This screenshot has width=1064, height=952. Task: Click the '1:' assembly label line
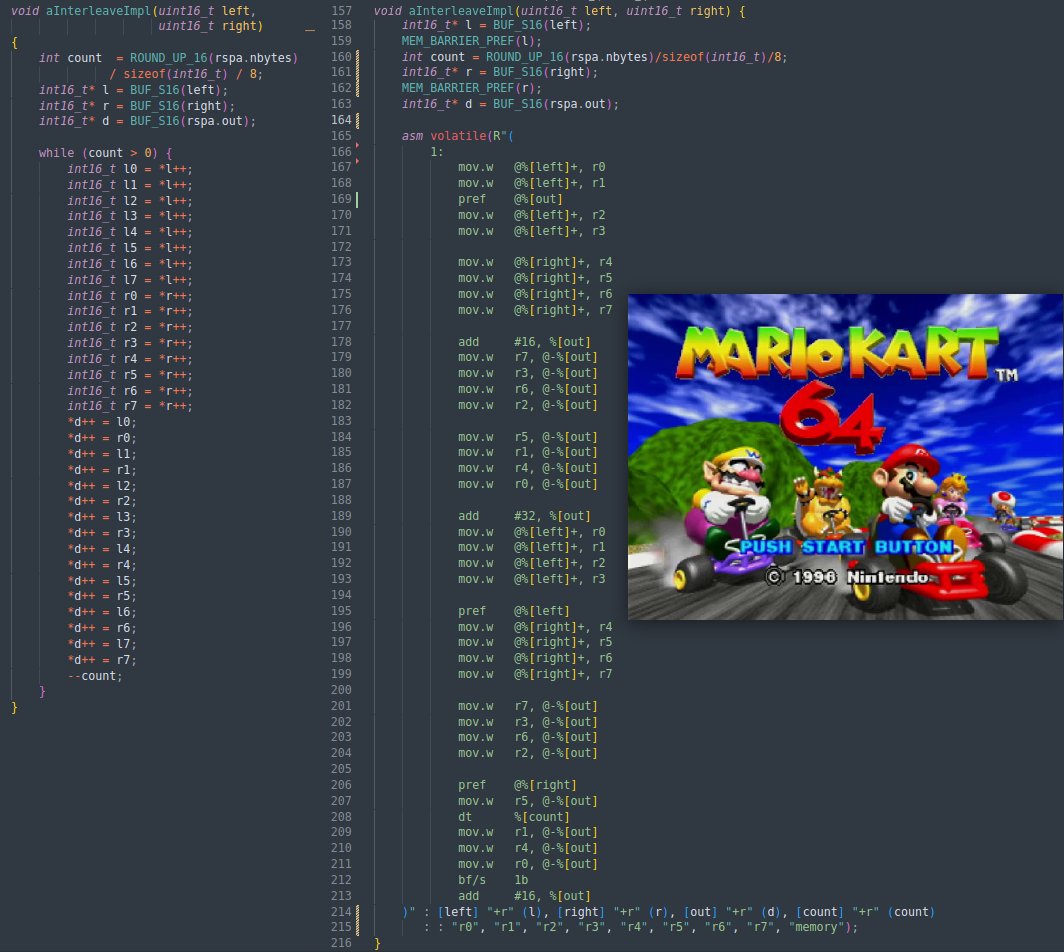pos(436,151)
